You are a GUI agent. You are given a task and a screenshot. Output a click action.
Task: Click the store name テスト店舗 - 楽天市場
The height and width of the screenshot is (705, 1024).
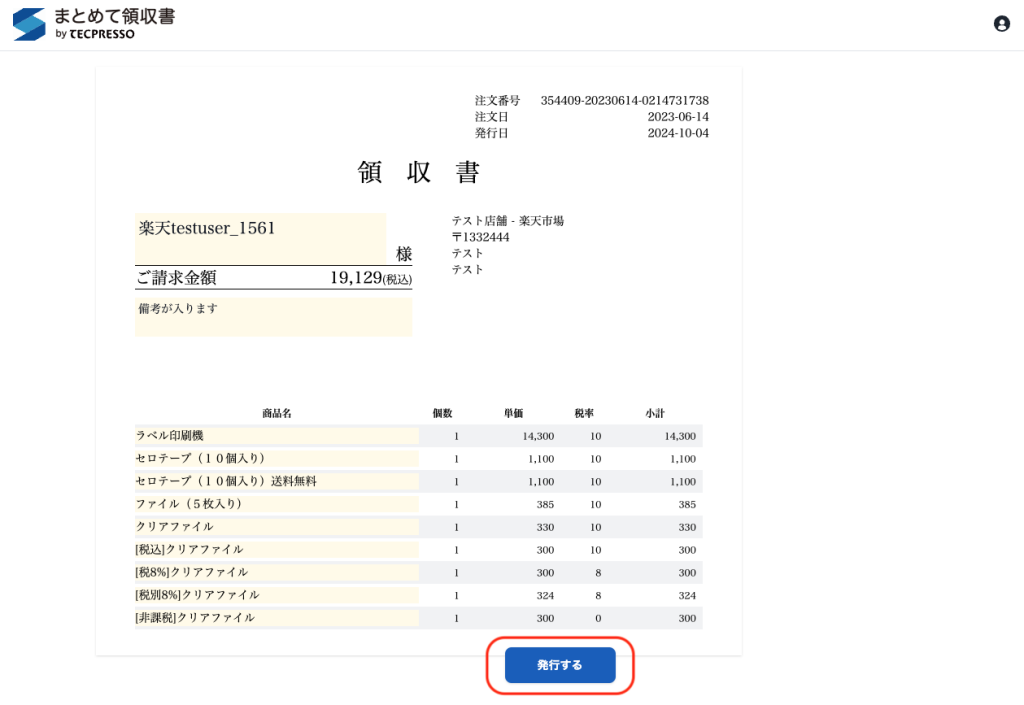pyautogui.click(x=507, y=221)
